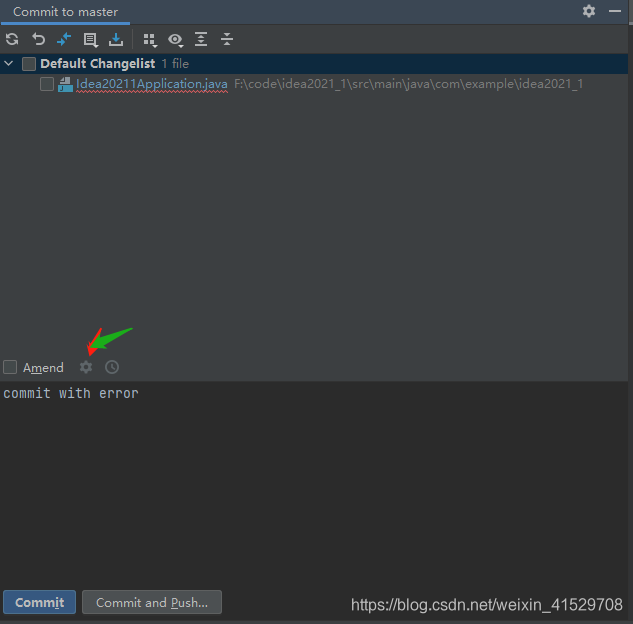Click the file path F:\code\idea2021_1 text
The height and width of the screenshot is (624, 633).
[x=409, y=84]
